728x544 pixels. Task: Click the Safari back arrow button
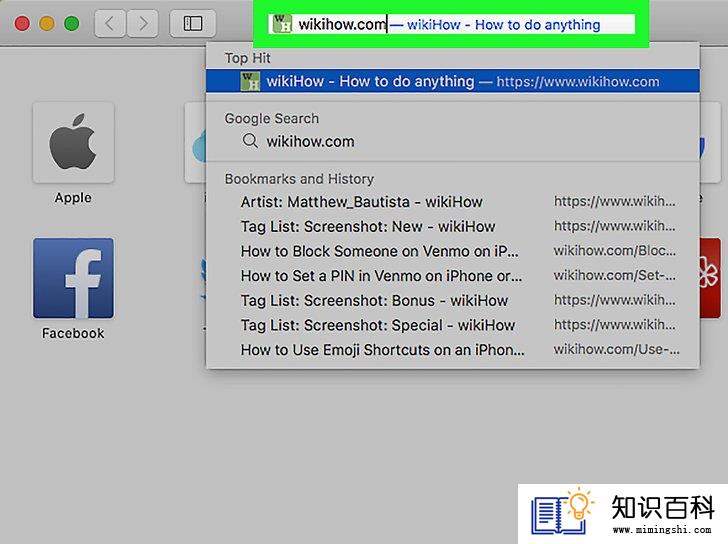pyautogui.click(x=110, y=23)
